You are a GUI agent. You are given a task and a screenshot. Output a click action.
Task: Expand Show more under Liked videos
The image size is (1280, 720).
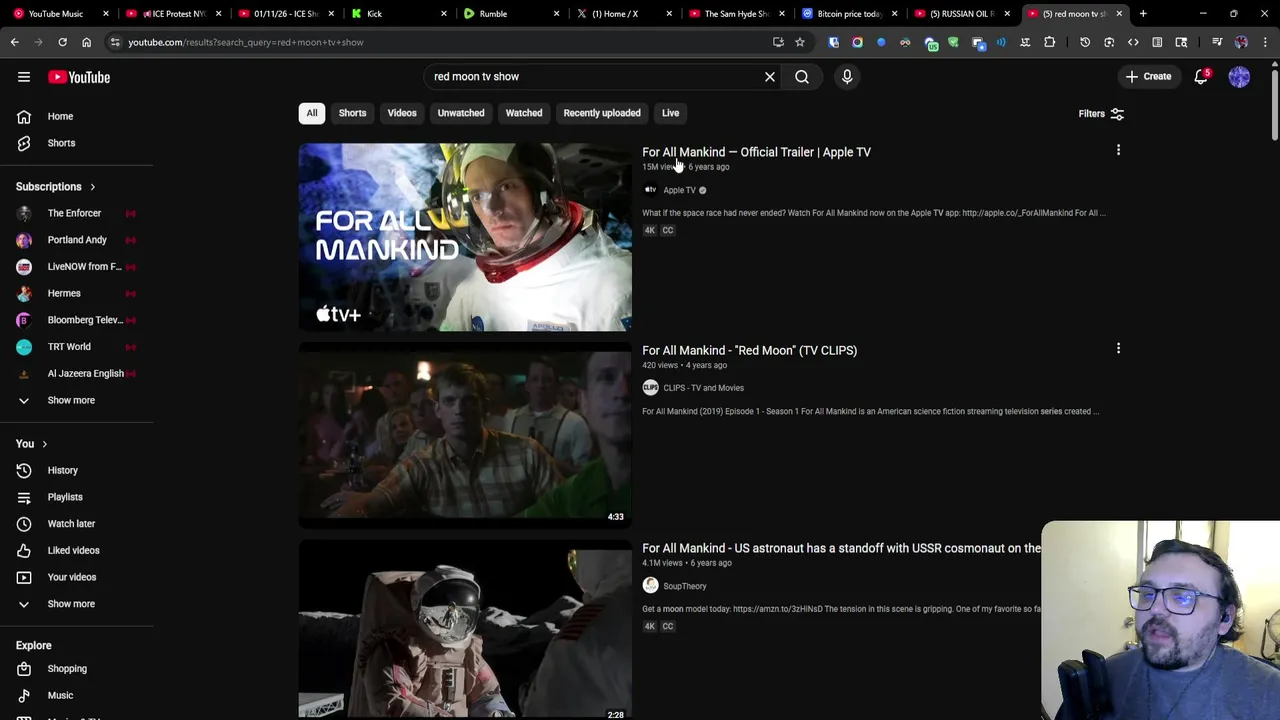(71, 604)
